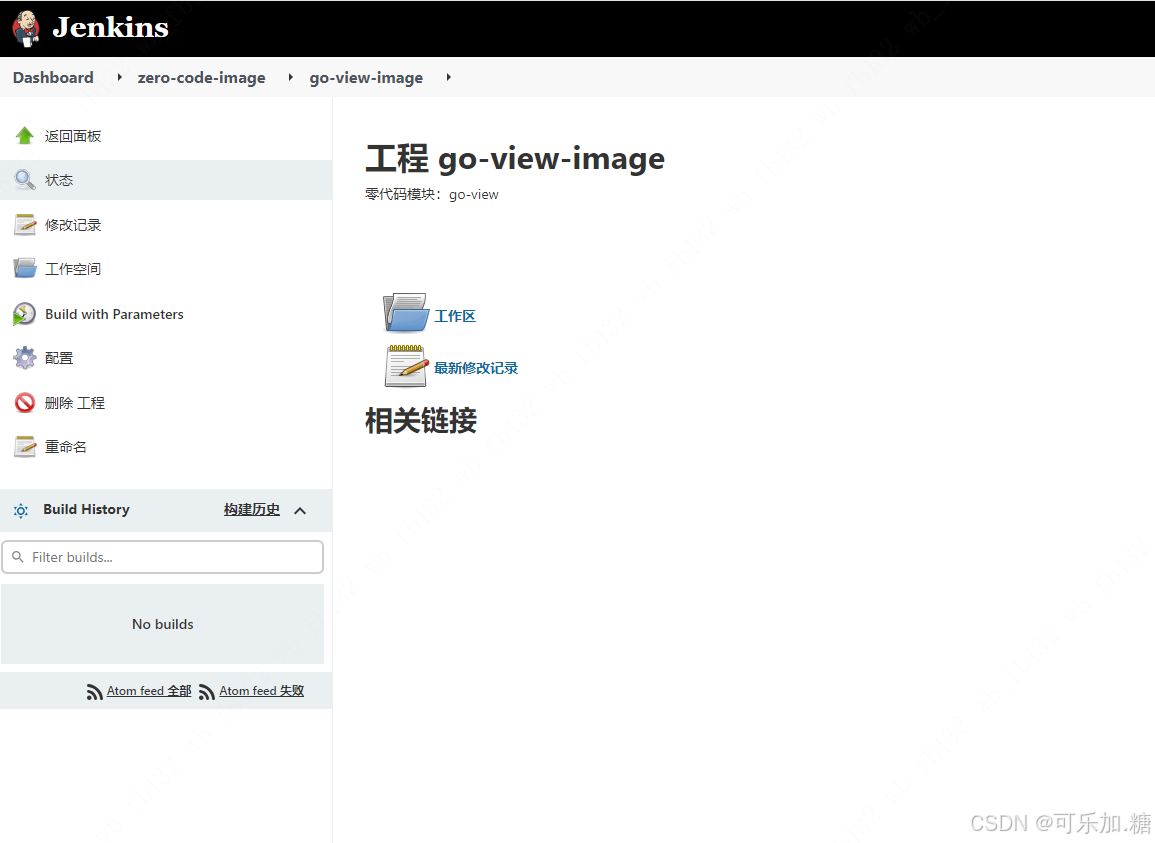This screenshot has height=843, width=1155.
Task: Select the 返回面板 sidebar entry
Action: tap(73, 136)
